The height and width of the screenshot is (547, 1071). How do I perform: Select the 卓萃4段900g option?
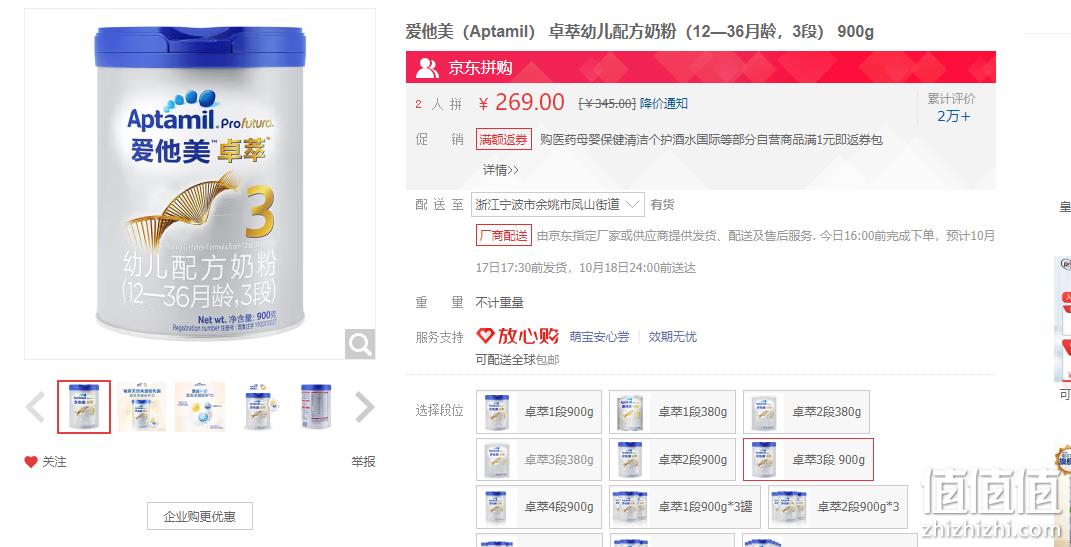tap(539, 507)
